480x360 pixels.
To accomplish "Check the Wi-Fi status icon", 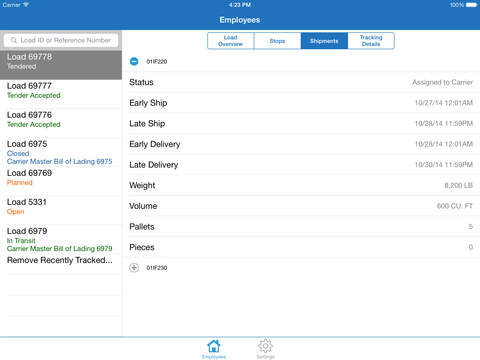I will (26, 5).
